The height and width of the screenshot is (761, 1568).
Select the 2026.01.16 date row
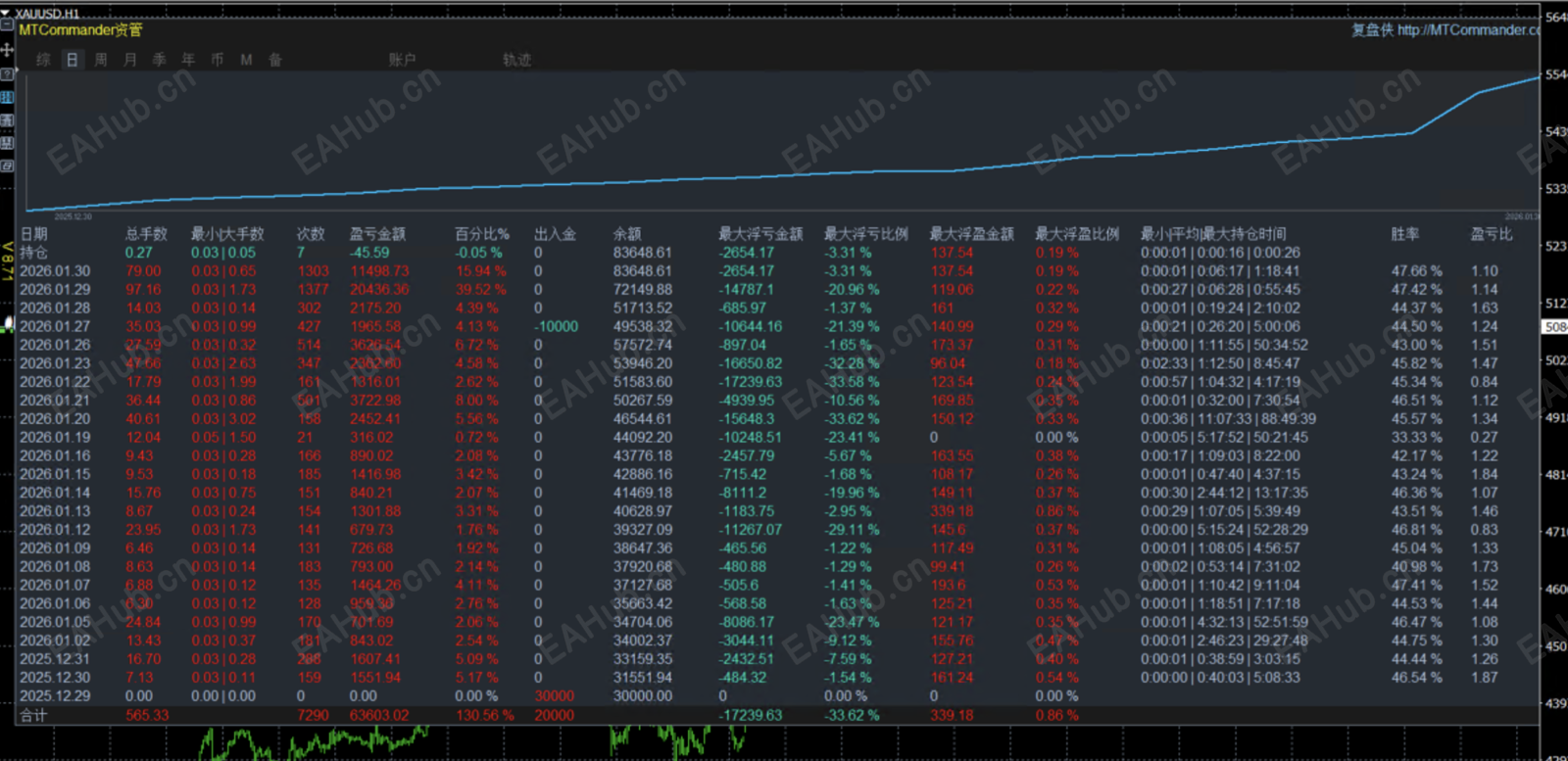click(x=55, y=455)
